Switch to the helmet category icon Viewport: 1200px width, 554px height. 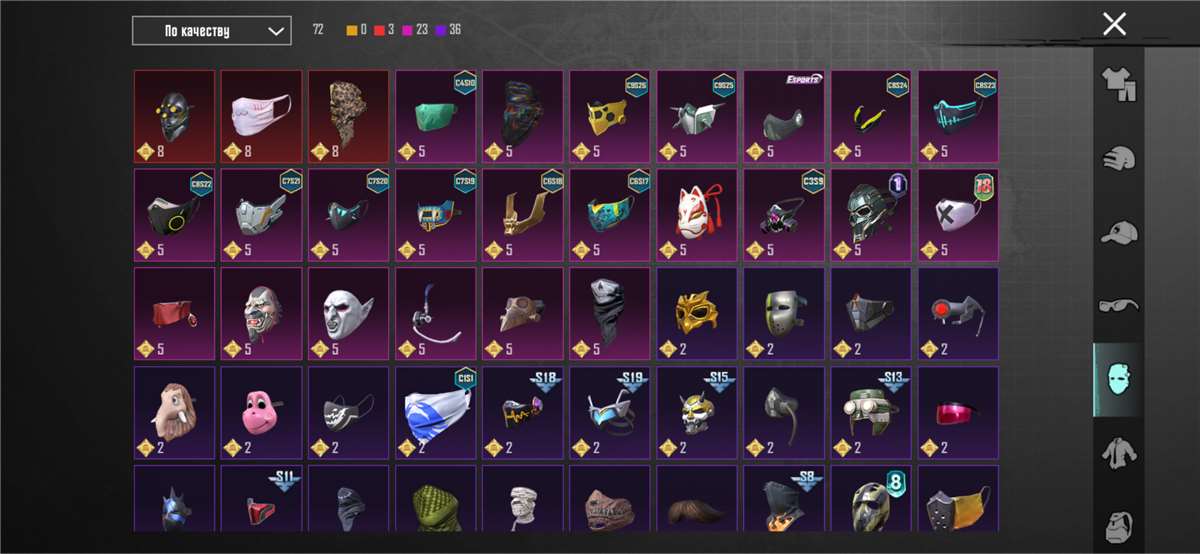point(1118,159)
